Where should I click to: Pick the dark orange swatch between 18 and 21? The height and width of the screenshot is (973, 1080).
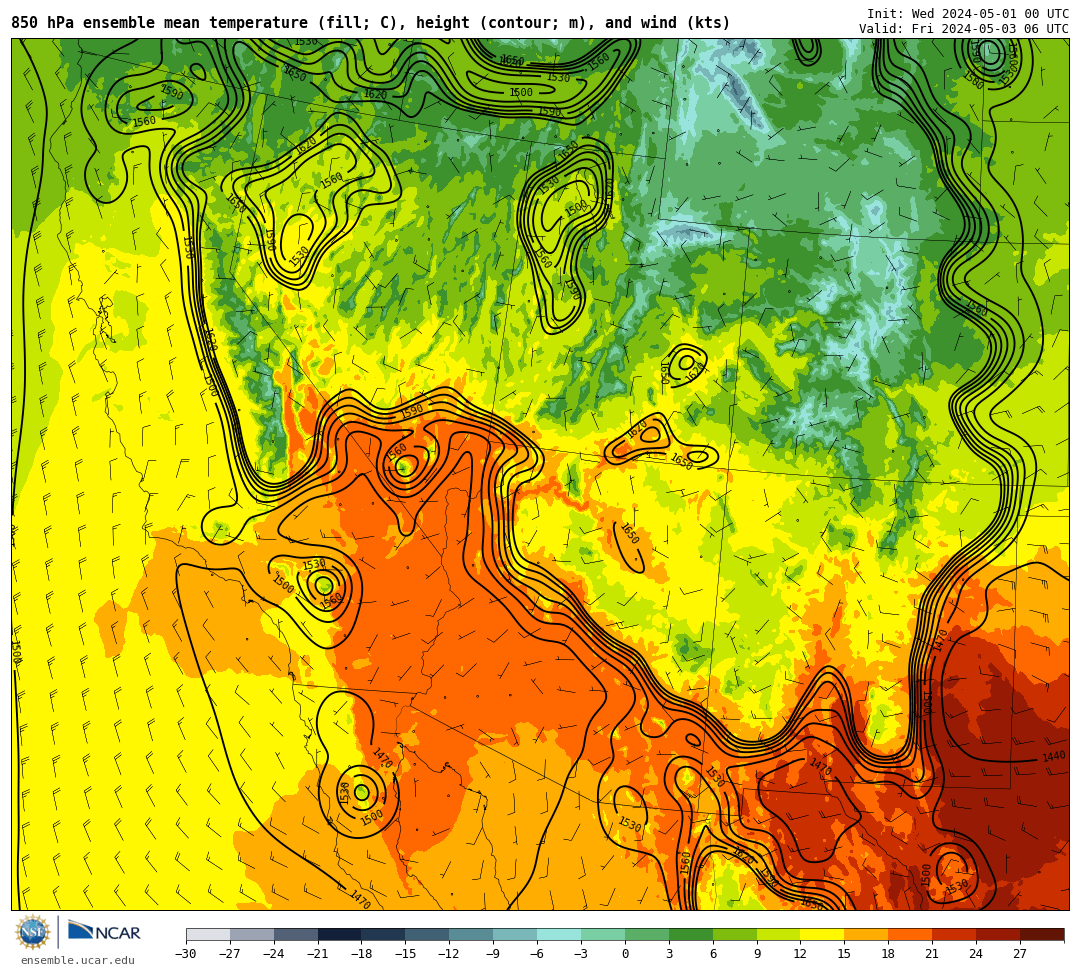pyautogui.click(x=911, y=934)
